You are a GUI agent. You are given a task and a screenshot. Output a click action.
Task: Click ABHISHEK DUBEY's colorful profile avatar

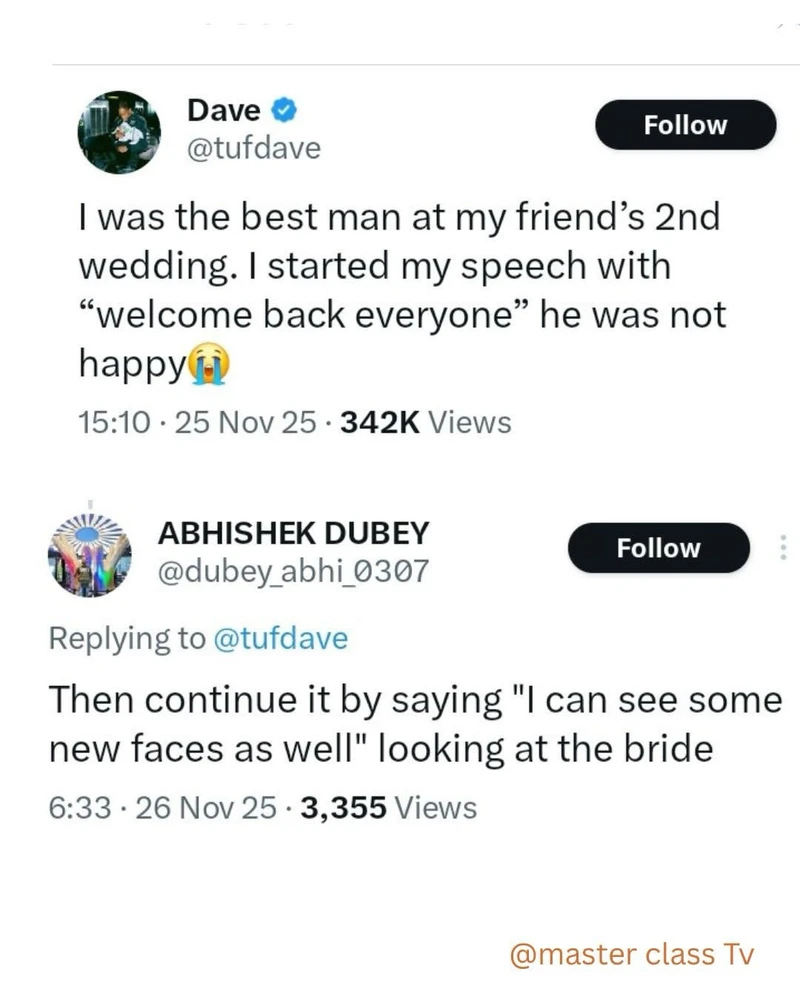click(x=89, y=553)
